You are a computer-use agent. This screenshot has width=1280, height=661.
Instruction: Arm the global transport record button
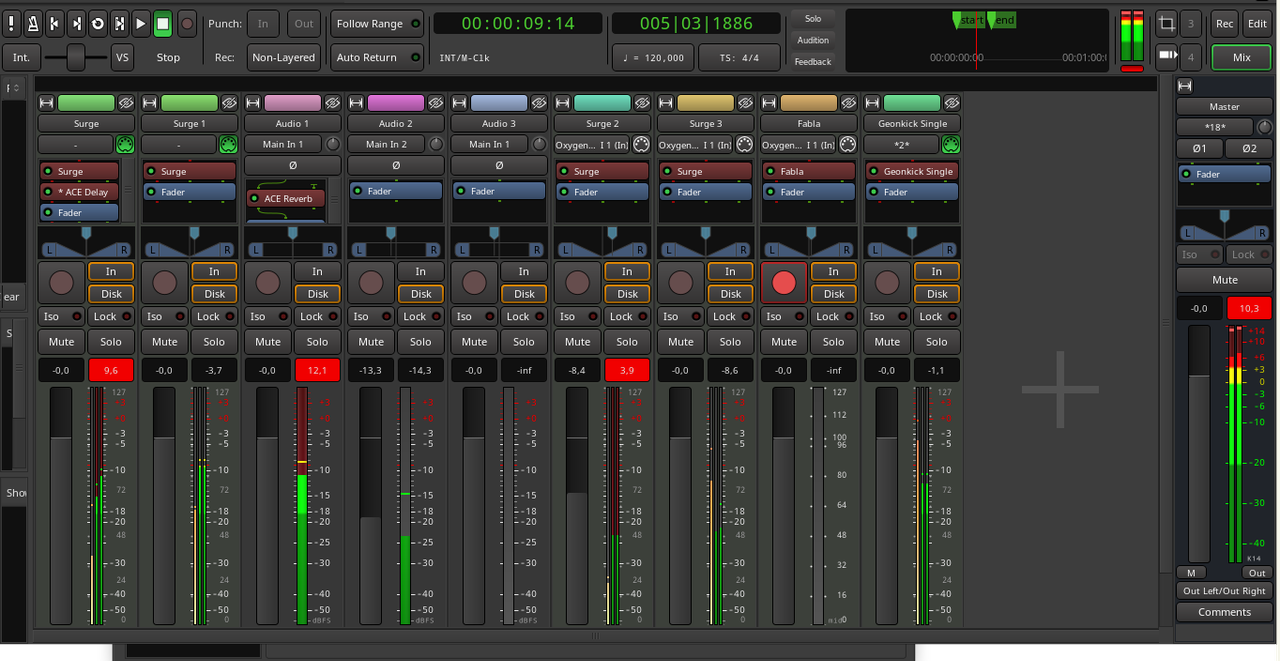[186, 23]
